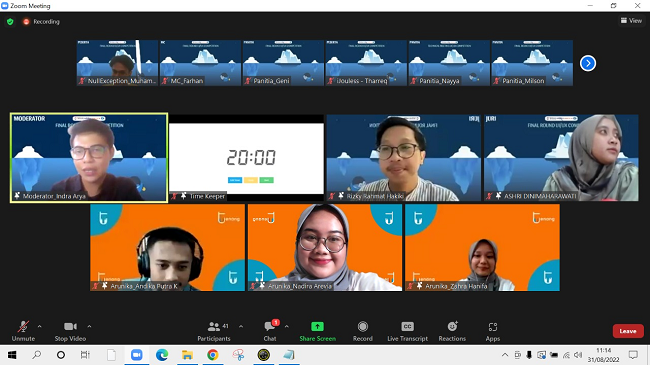Image resolution: width=650 pixels, height=365 pixels.
Task: Unmute the microphone
Action: coord(23,331)
